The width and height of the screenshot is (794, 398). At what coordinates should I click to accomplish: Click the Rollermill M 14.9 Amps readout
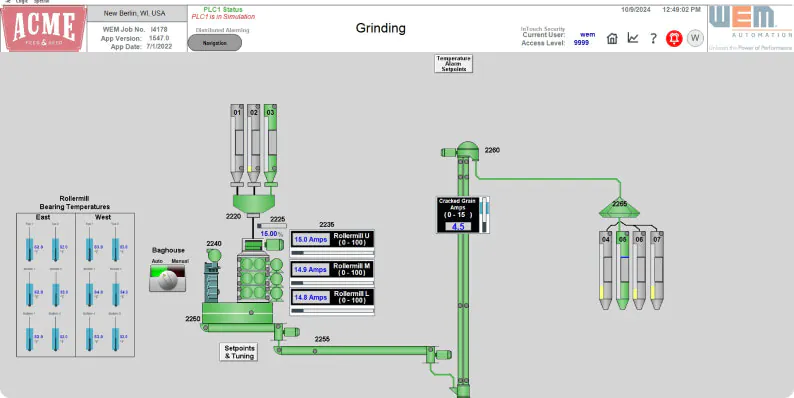(x=310, y=269)
